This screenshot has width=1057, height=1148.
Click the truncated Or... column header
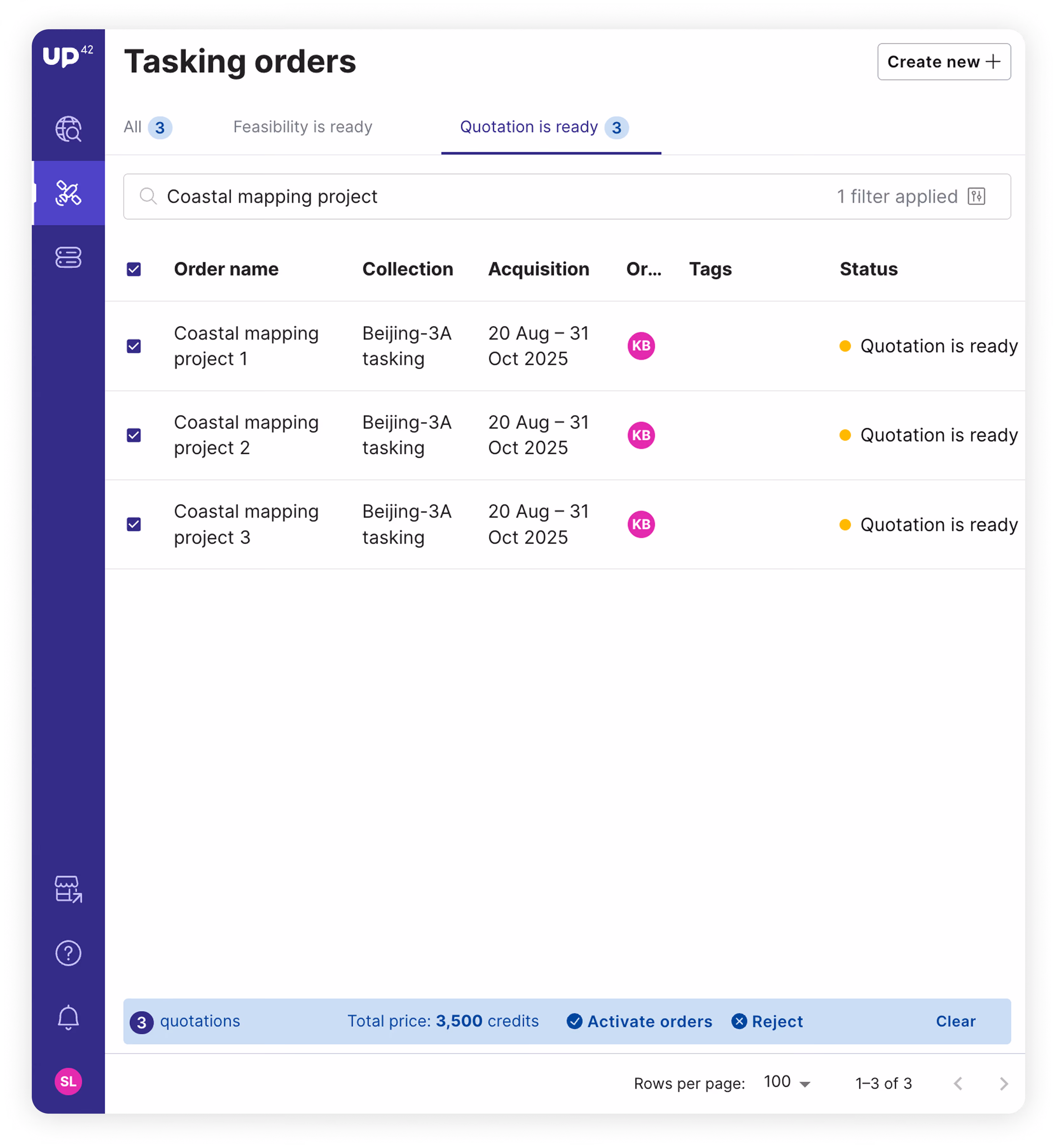click(x=644, y=269)
